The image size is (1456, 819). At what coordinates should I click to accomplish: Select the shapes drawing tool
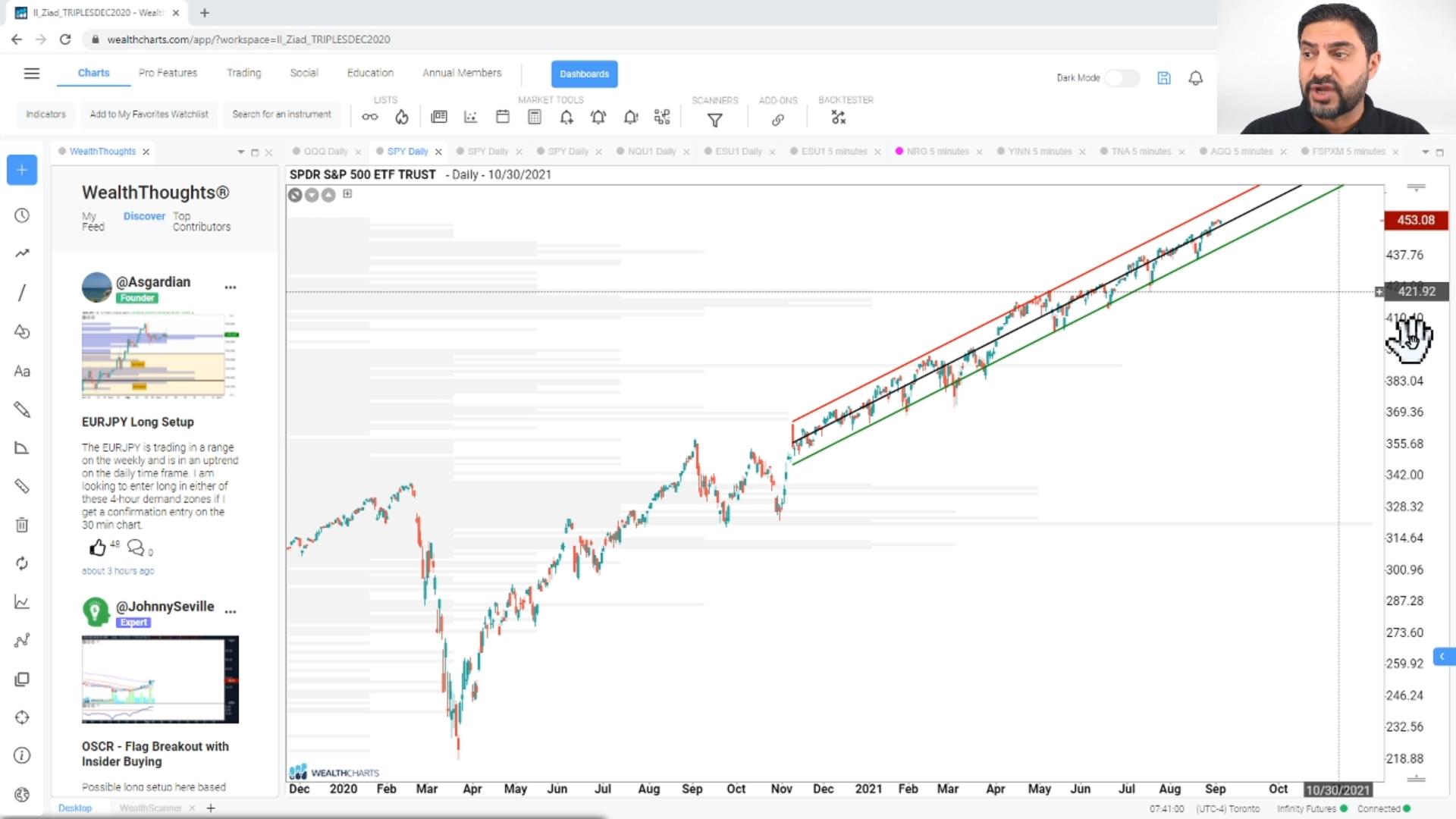22,331
